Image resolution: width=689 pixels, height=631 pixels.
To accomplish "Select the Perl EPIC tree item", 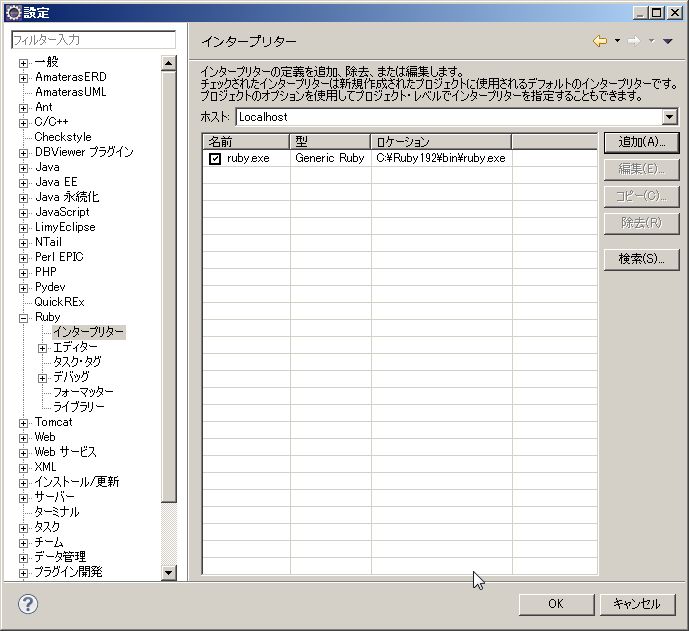I will [59, 257].
